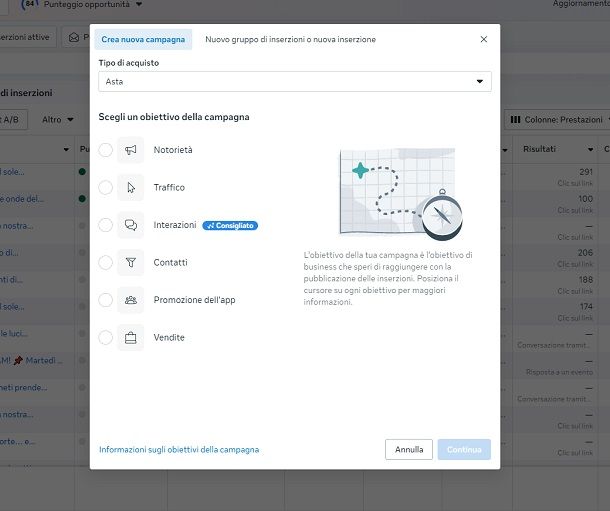Click the Contatti funnel icon

pyautogui.click(x=131, y=262)
